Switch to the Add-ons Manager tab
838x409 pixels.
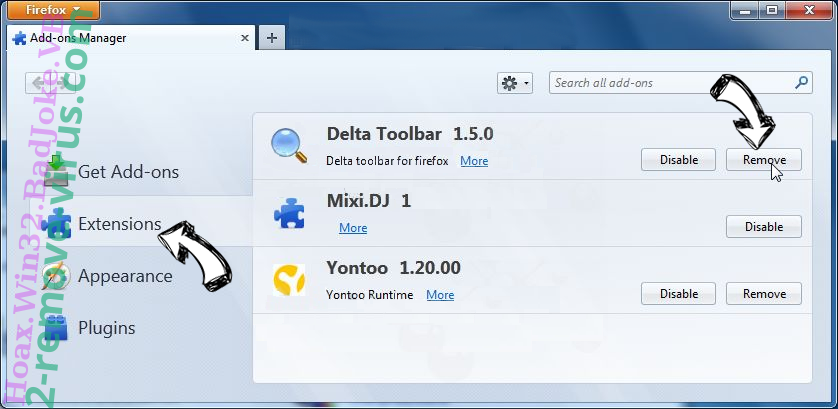(130, 38)
